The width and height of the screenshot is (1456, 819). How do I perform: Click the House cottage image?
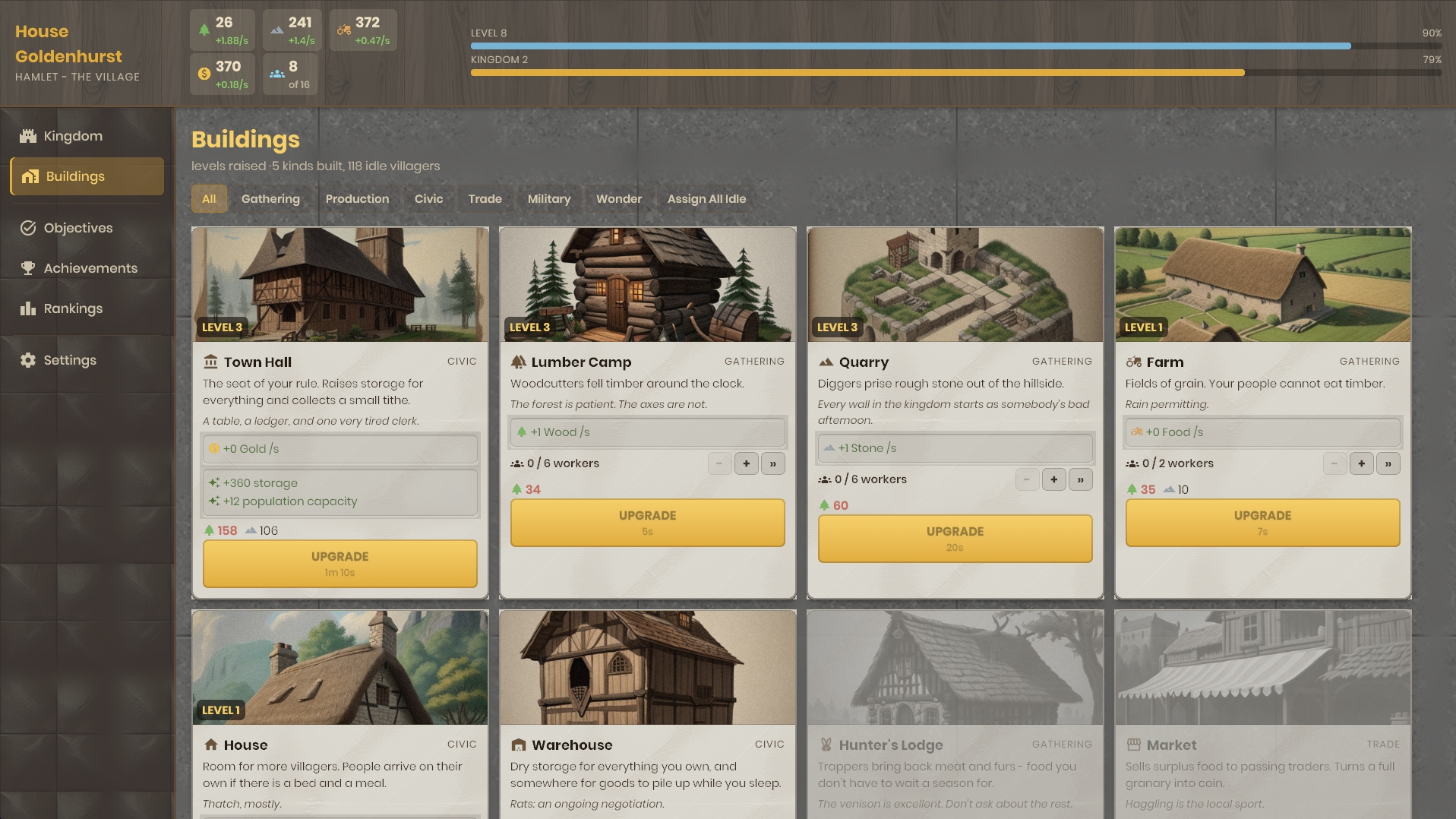(x=340, y=668)
